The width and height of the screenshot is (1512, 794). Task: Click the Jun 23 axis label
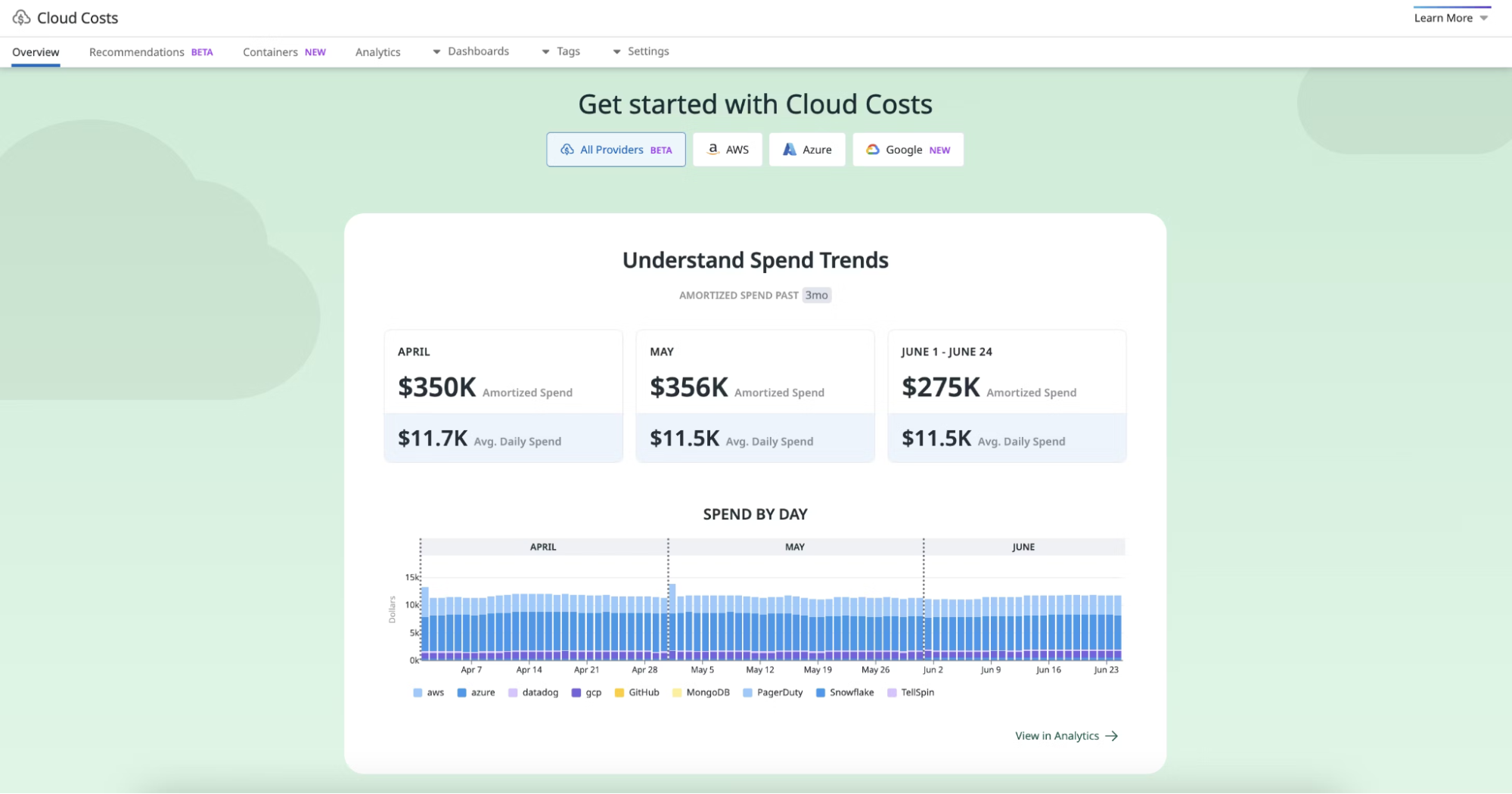tap(1106, 670)
